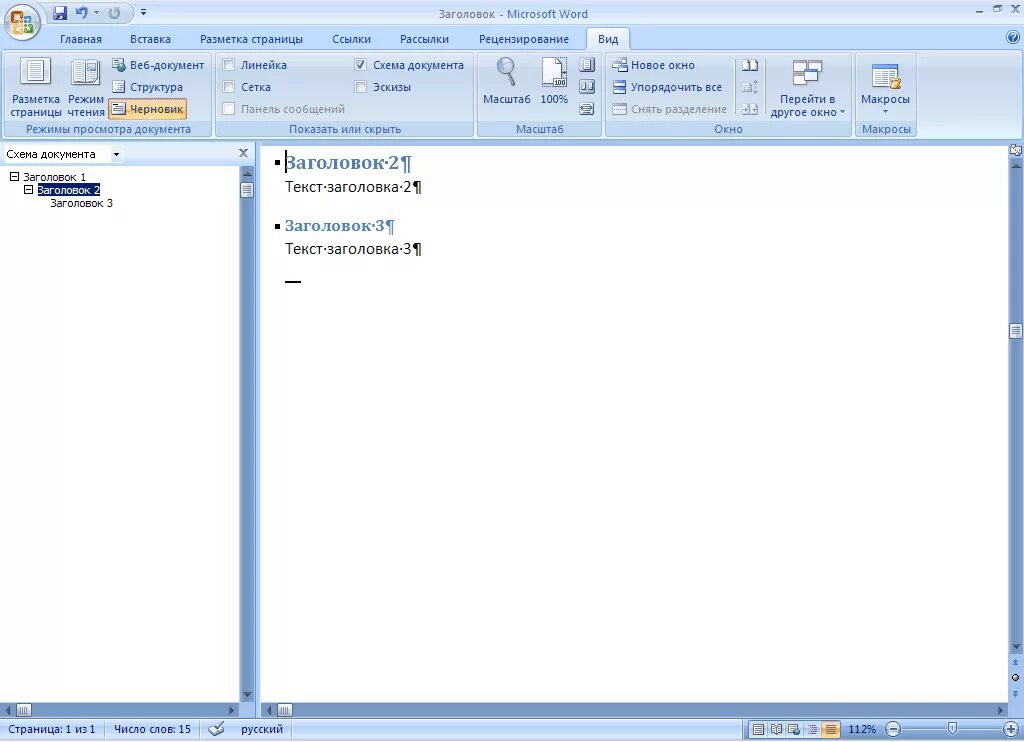Redo using the repeat arrow icon
1024x742 pixels.
[x=114, y=12]
